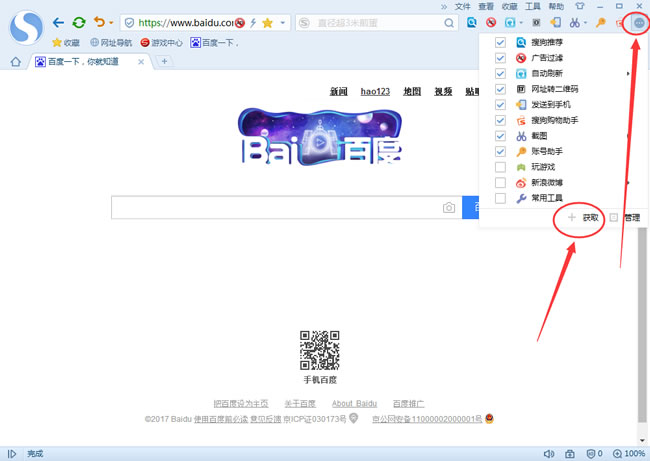The image size is (650, 461).
Task: Click the ad filter toolbar icon
Action: pos(491,22)
